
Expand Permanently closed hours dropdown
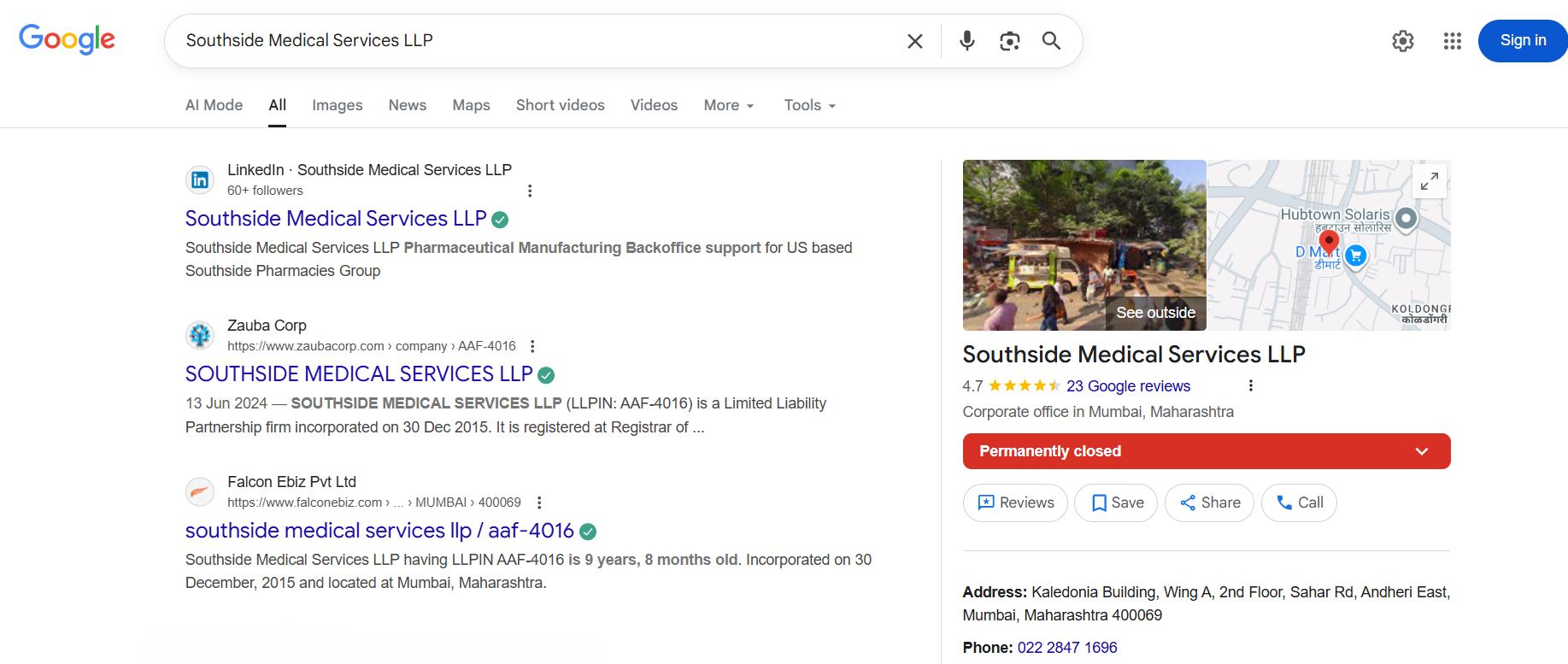click(1207, 451)
